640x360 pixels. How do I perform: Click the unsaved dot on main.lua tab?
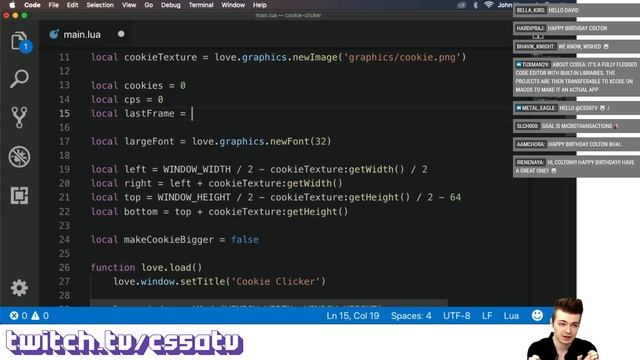pyautogui.click(x=121, y=34)
